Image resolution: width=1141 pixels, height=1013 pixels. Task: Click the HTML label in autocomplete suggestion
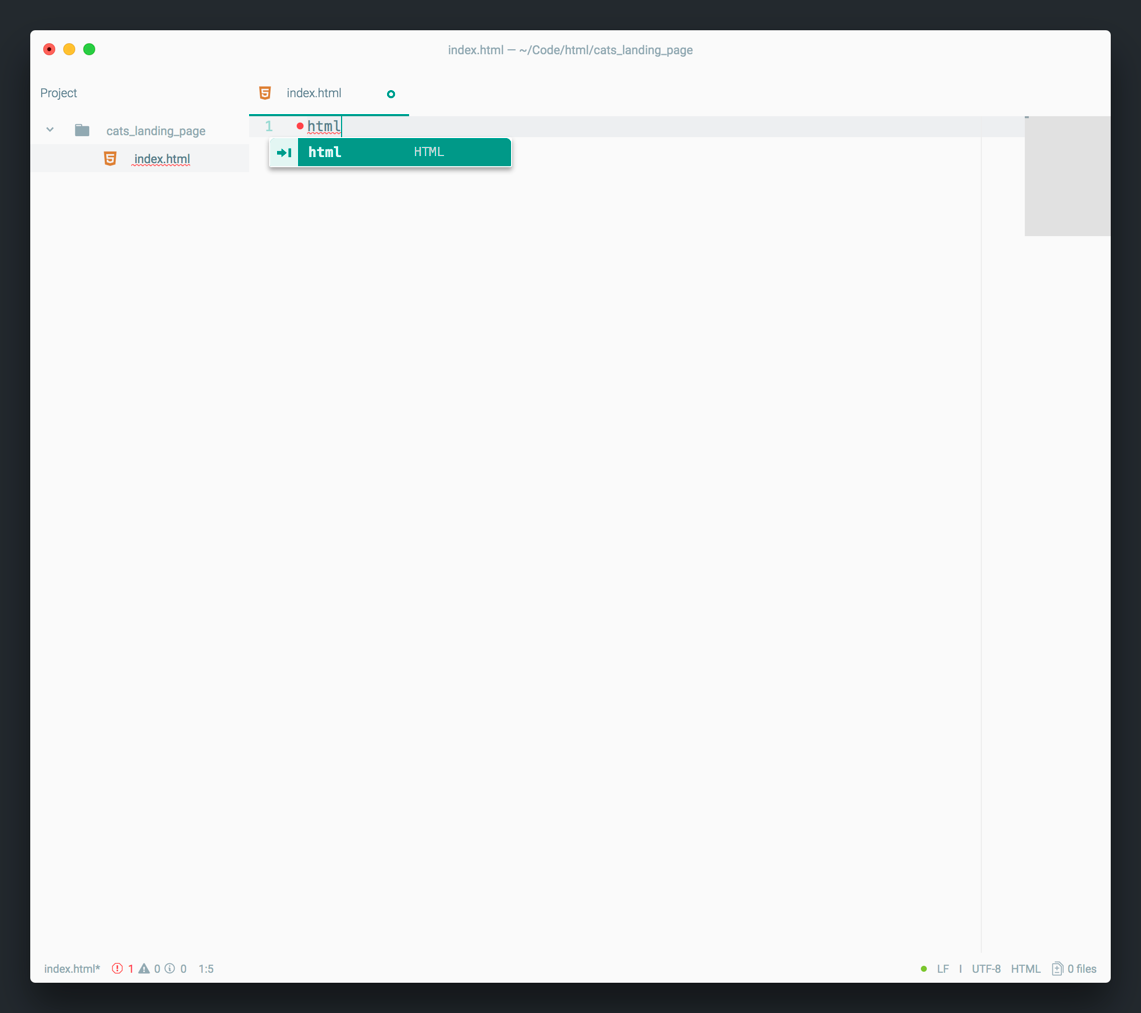(x=429, y=152)
